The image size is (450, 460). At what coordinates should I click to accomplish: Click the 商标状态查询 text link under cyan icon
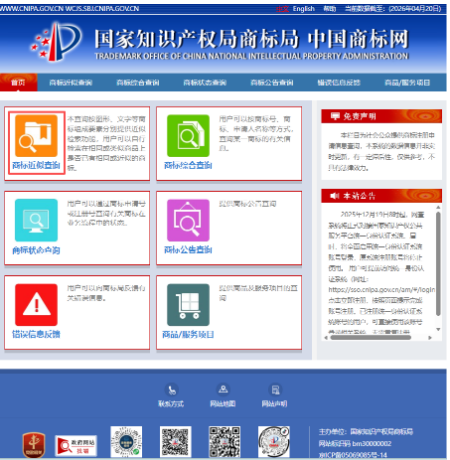(36, 250)
